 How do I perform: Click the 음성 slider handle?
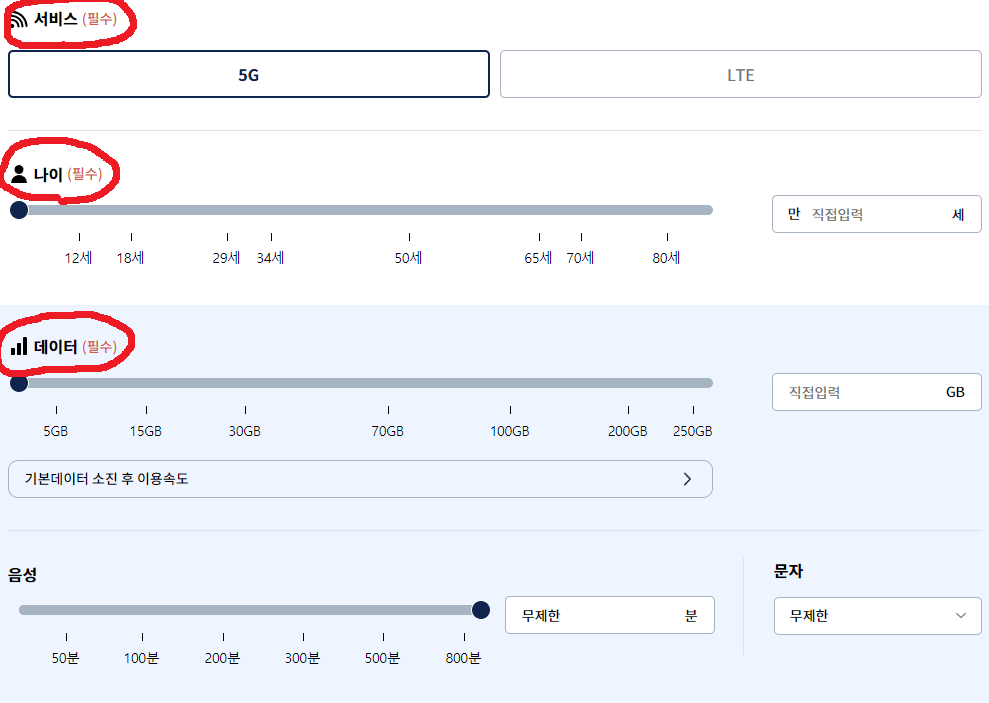click(x=481, y=609)
